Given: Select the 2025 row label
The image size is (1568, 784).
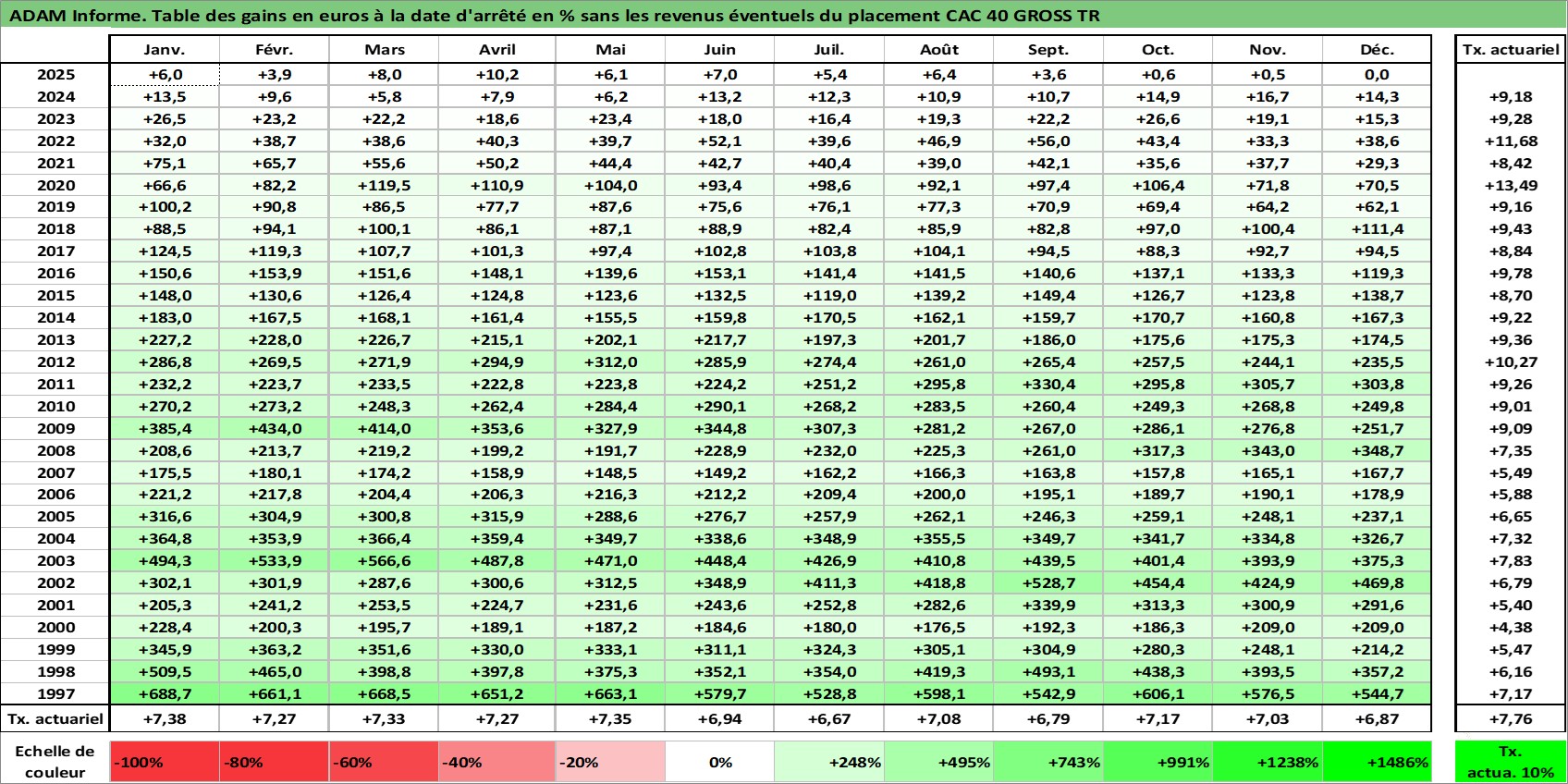Looking at the screenshot, I should pyautogui.click(x=55, y=75).
